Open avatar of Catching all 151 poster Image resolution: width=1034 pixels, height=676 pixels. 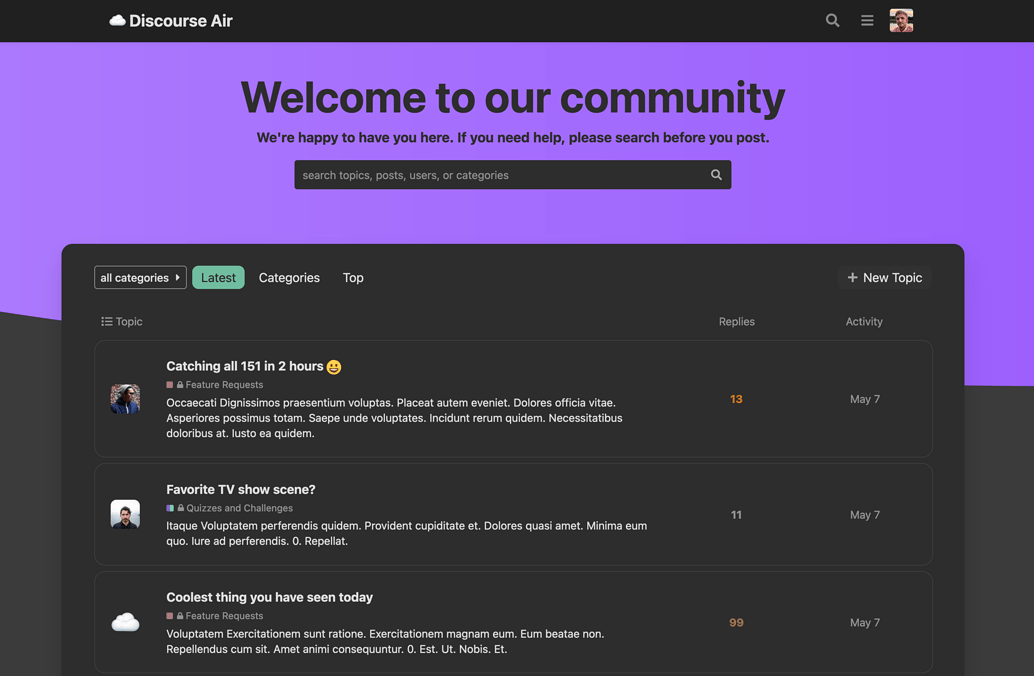pos(125,399)
